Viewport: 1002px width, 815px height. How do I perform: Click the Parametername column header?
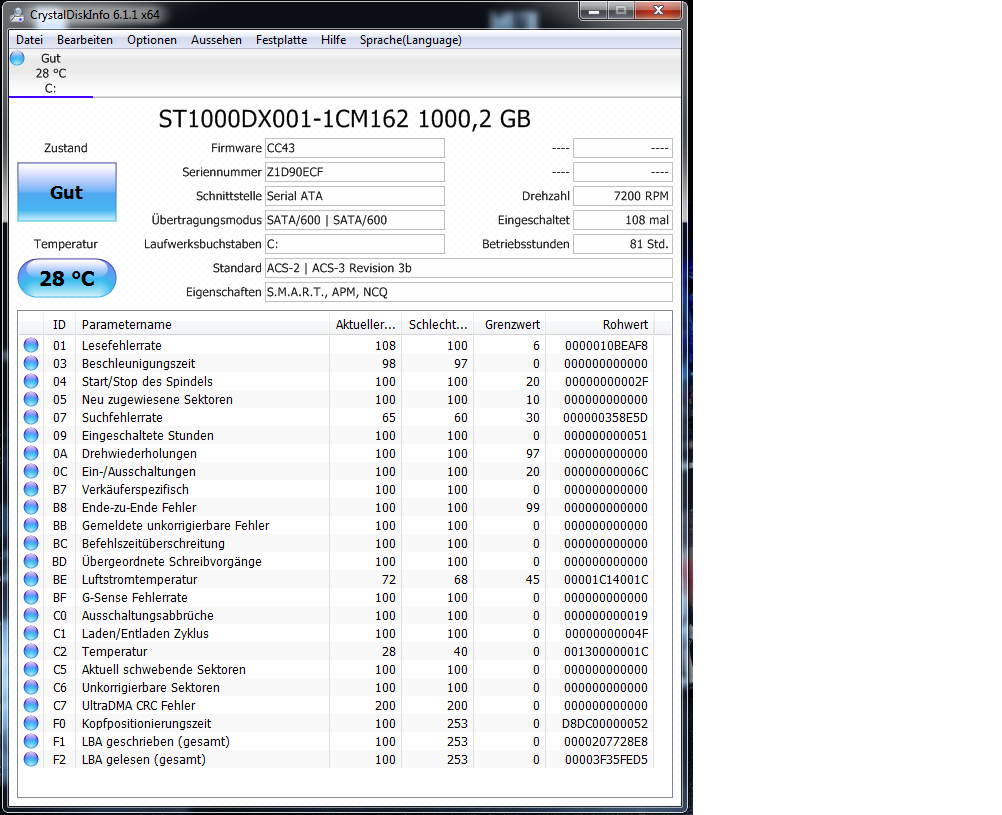click(202, 325)
